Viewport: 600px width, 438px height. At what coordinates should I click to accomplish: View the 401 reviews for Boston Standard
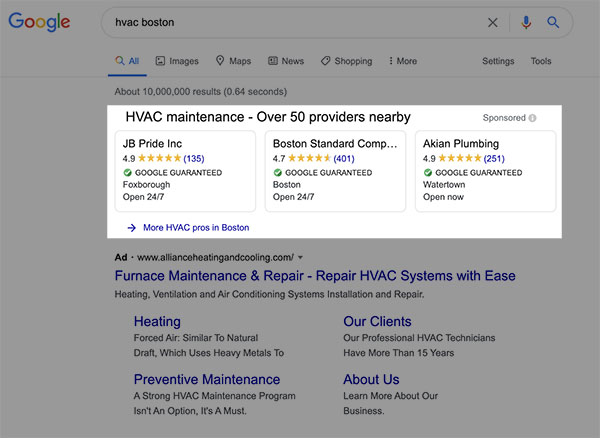(344, 158)
